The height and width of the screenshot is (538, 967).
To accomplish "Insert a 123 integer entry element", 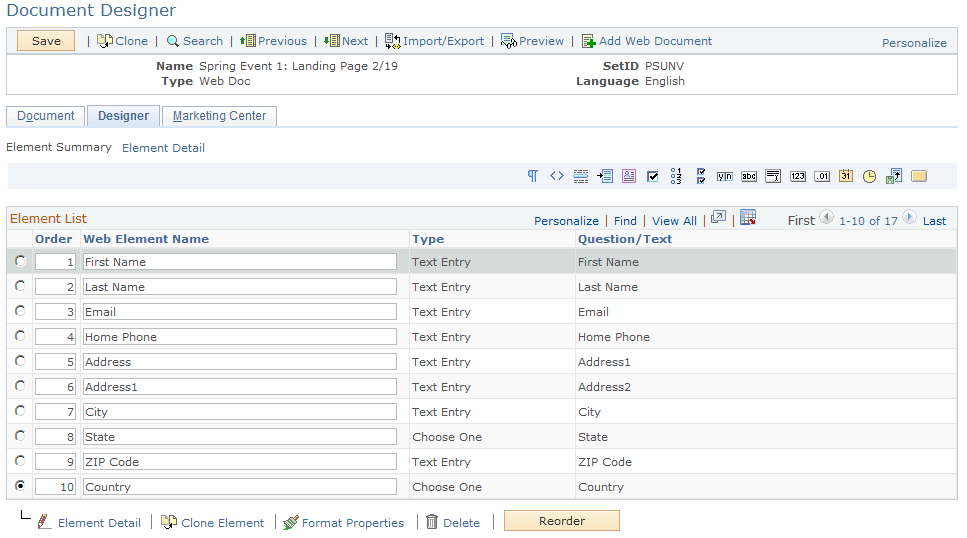I will 797,176.
